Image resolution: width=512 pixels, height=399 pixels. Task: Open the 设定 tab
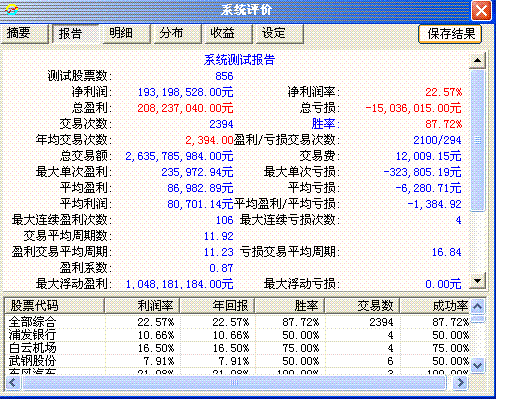click(279, 33)
